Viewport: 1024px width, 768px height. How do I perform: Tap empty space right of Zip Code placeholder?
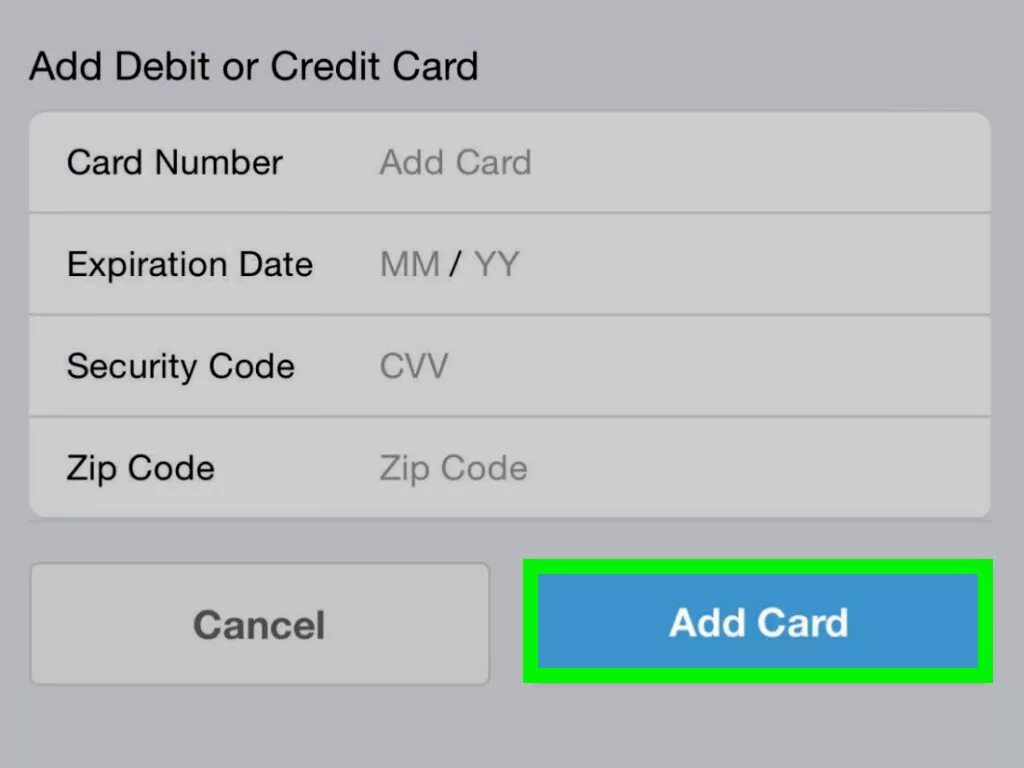click(x=760, y=468)
